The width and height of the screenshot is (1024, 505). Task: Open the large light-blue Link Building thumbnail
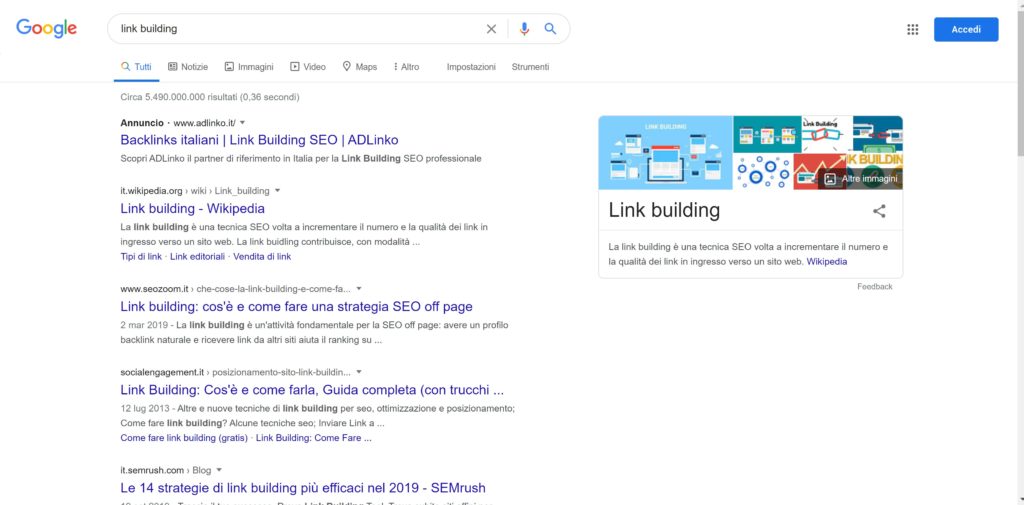[665, 153]
